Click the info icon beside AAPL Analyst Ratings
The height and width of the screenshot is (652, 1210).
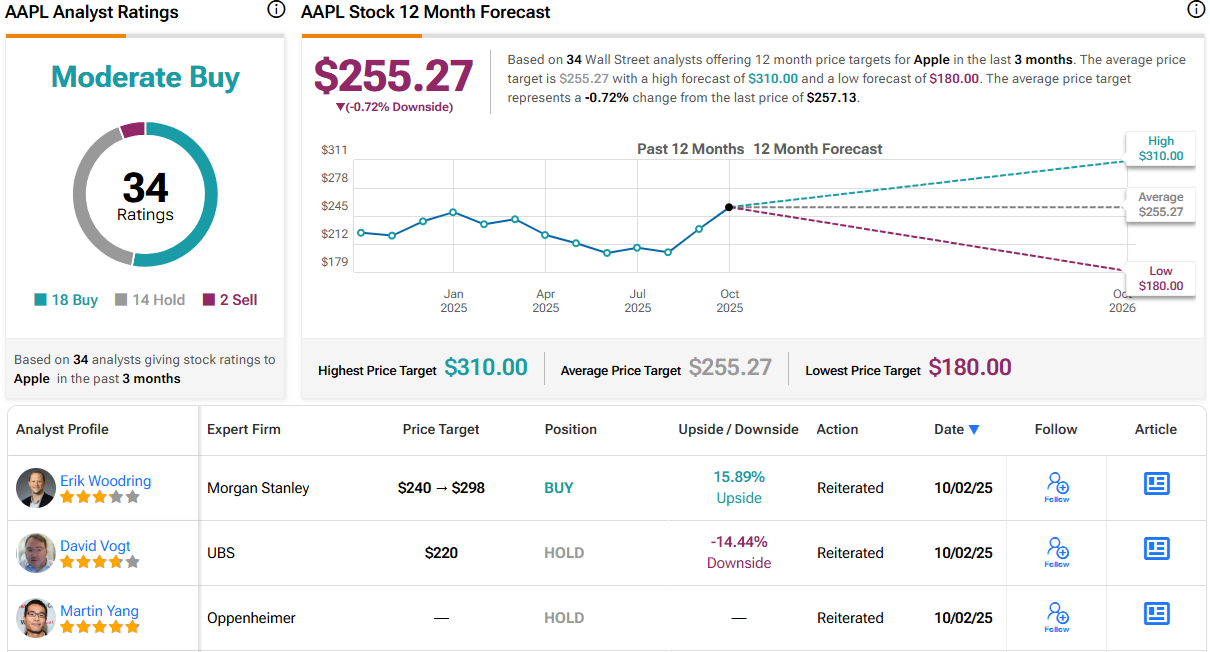tap(276, 11)
